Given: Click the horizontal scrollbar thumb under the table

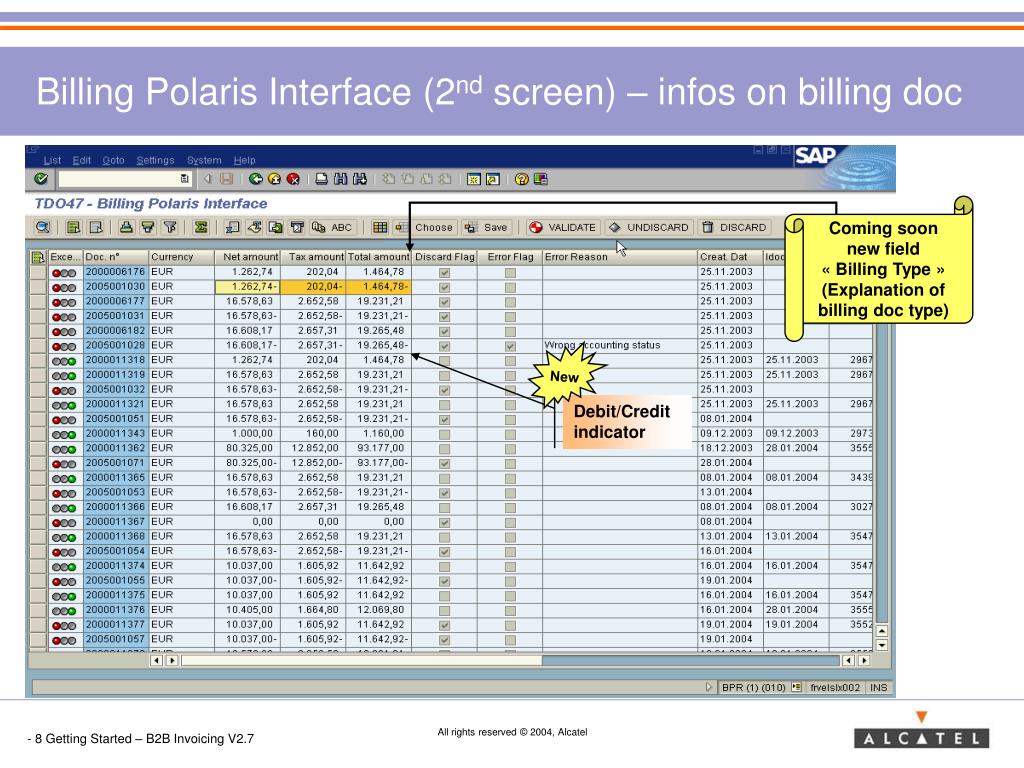Looking at the screenshot, I should click(x=362, y=660).
